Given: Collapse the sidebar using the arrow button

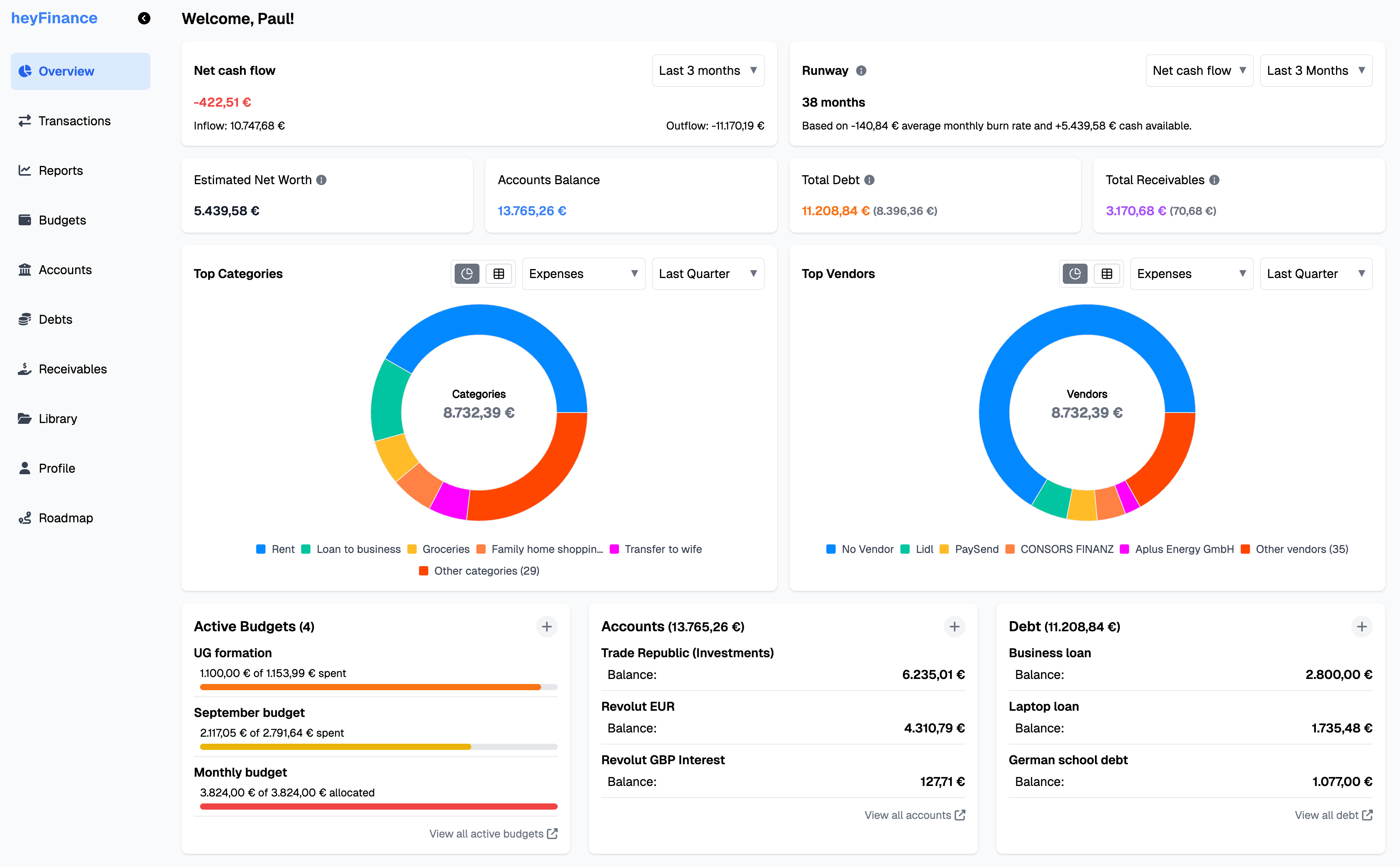Looking at the screenshot, I should pos(144,18).
